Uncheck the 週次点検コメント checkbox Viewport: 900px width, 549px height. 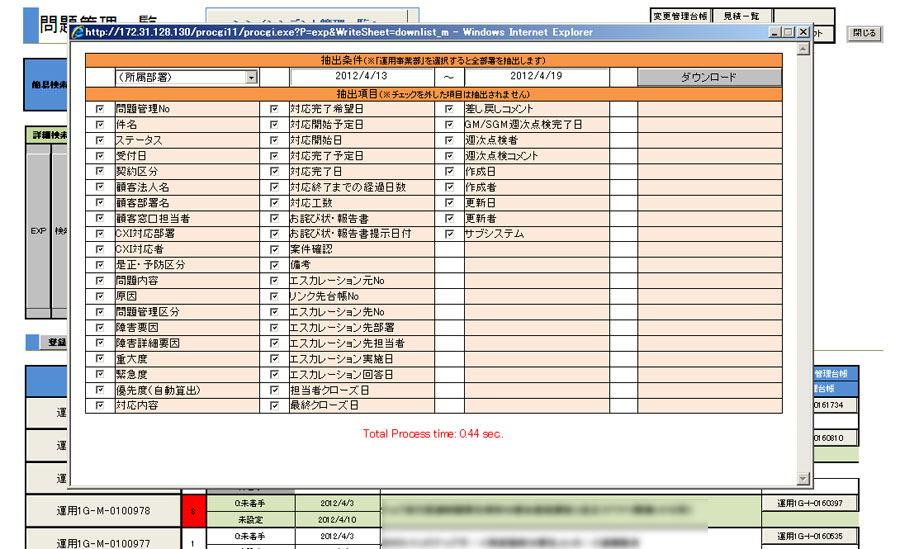(x=449, y=156)
